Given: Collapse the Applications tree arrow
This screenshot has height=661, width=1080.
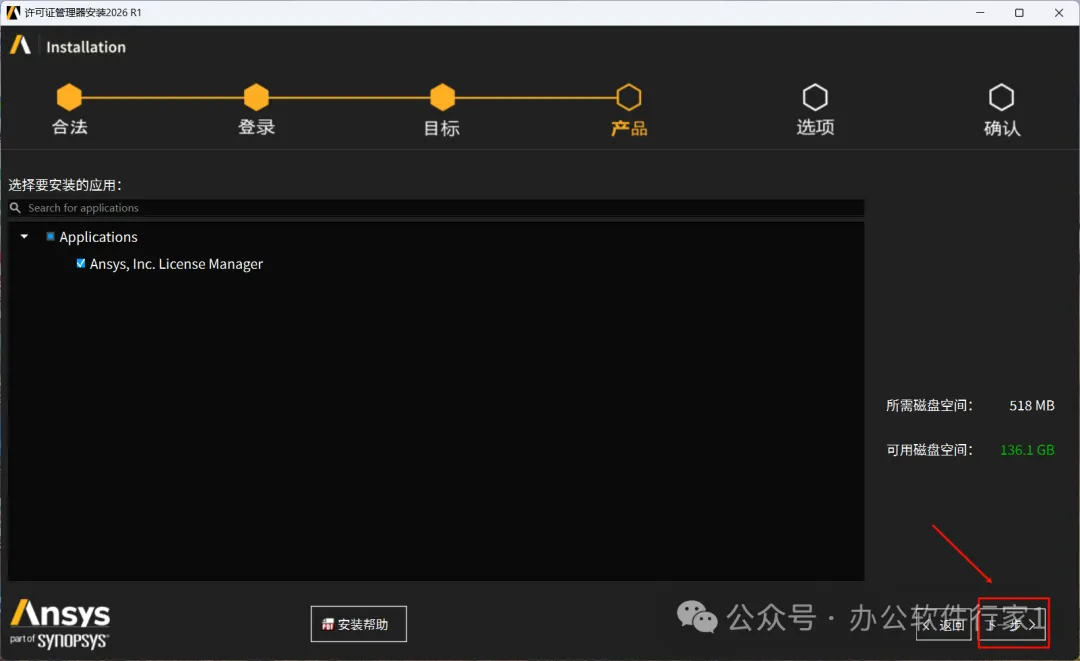Looking at the screenshot, I should pos(25,236).
